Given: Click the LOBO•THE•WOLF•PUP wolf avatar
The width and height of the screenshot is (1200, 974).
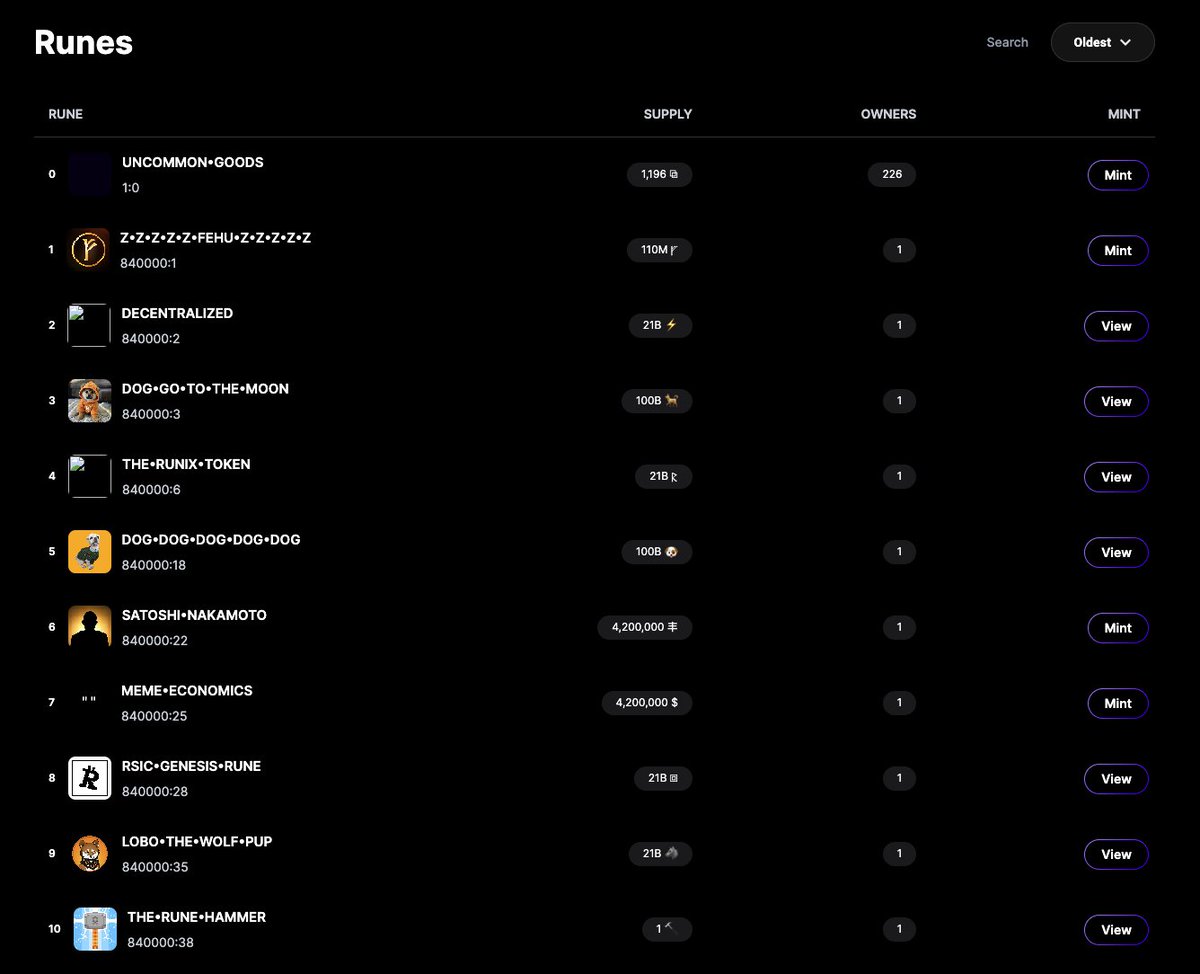Looking at the screenshot, I should coord(89,853).
